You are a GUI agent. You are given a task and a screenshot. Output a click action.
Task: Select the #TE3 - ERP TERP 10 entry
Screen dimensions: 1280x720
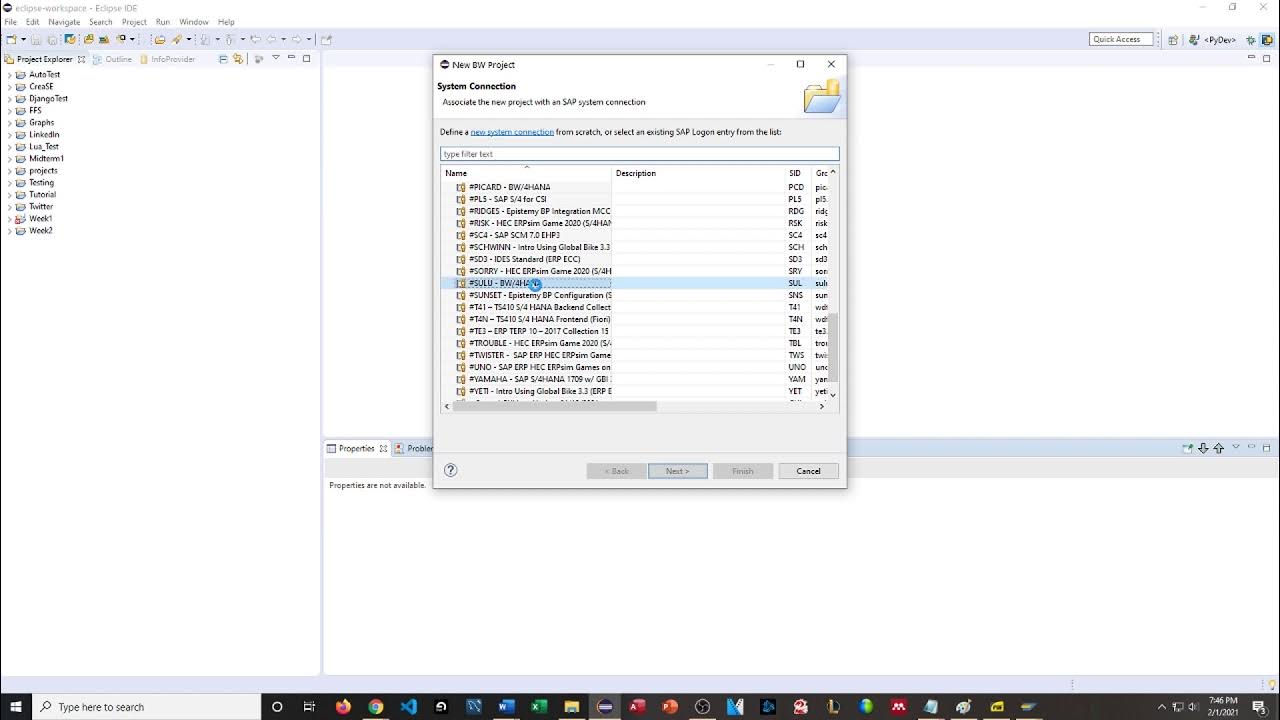click(533, 331)
